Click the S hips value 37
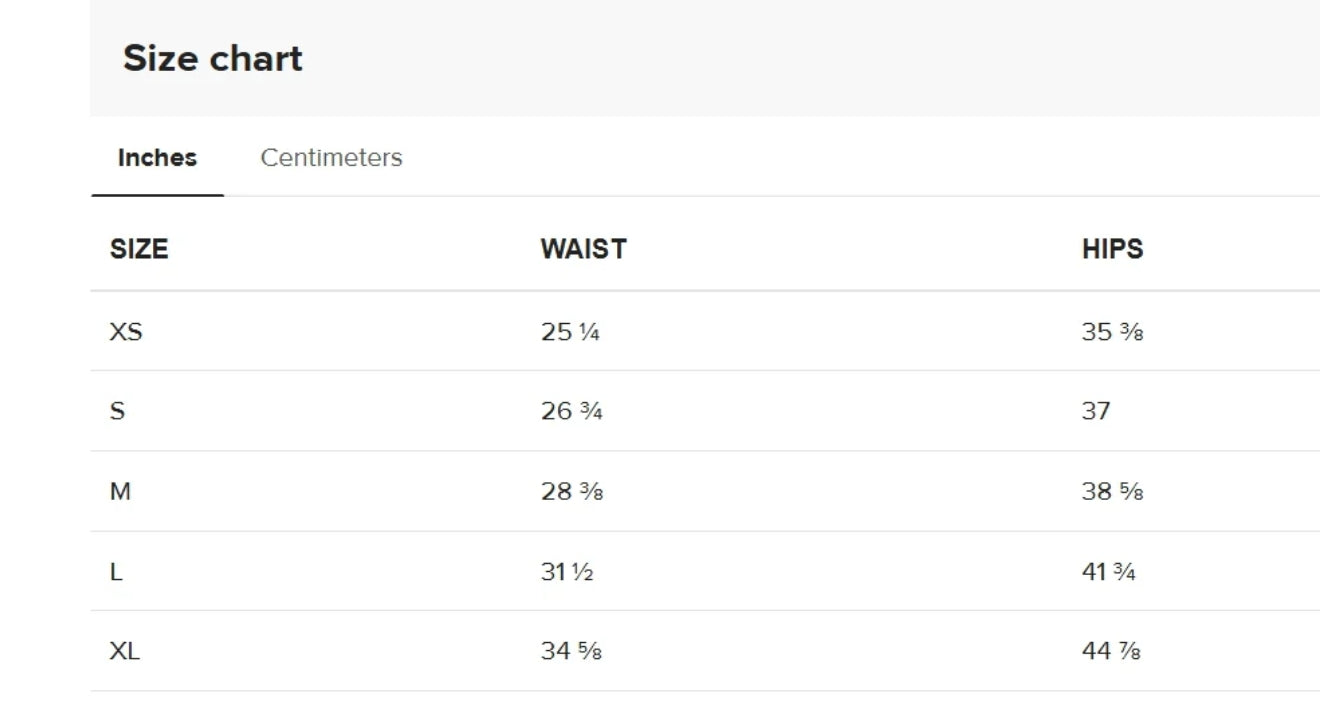 click(1096, 411)
